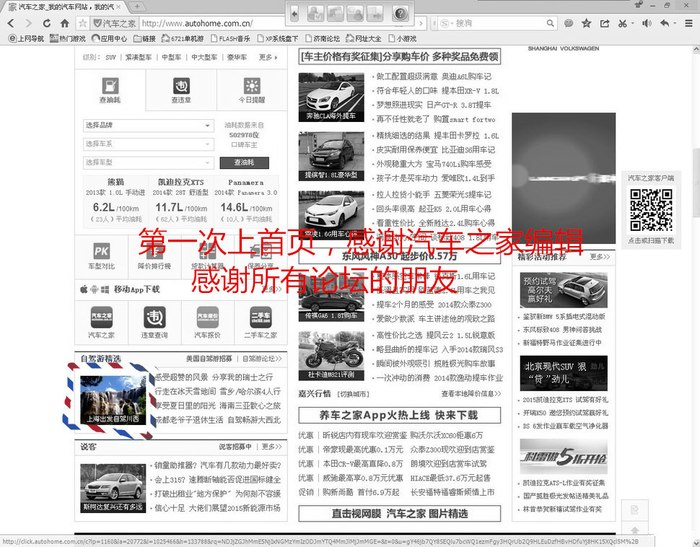Click the PK 车型对比 icon
The width and height of the screenshot is (700, 547).
tap(101, 252)
